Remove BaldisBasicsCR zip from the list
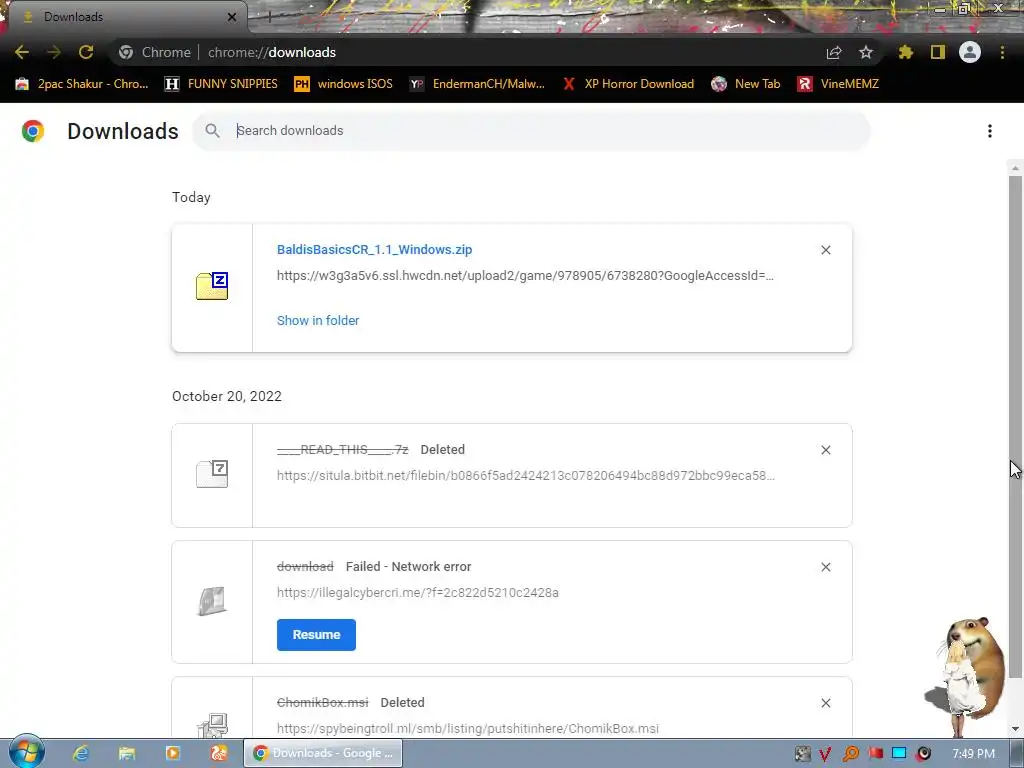 pos(825,250)
